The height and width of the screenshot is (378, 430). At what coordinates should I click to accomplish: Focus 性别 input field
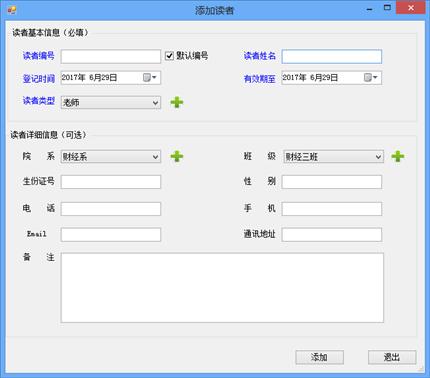click(332, 182)
